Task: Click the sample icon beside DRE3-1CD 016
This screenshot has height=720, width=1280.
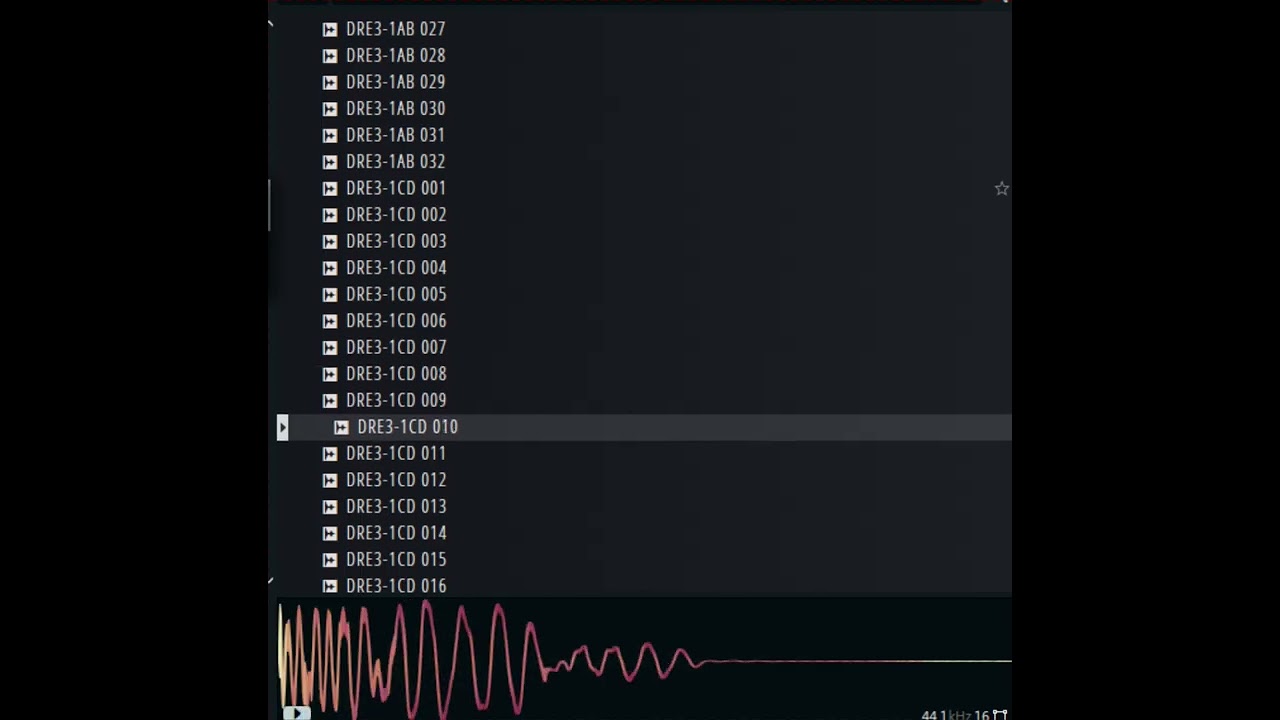Action: pyautogui.click(x=330, y=586)
